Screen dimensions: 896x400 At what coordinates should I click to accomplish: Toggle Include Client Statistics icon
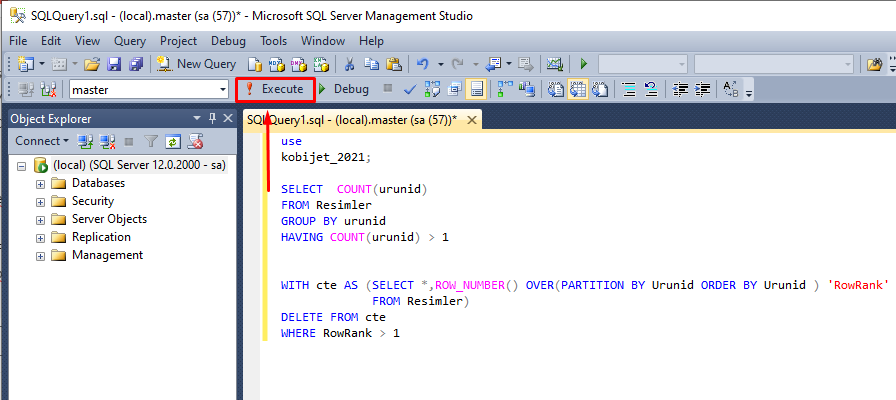coord(527,89)
